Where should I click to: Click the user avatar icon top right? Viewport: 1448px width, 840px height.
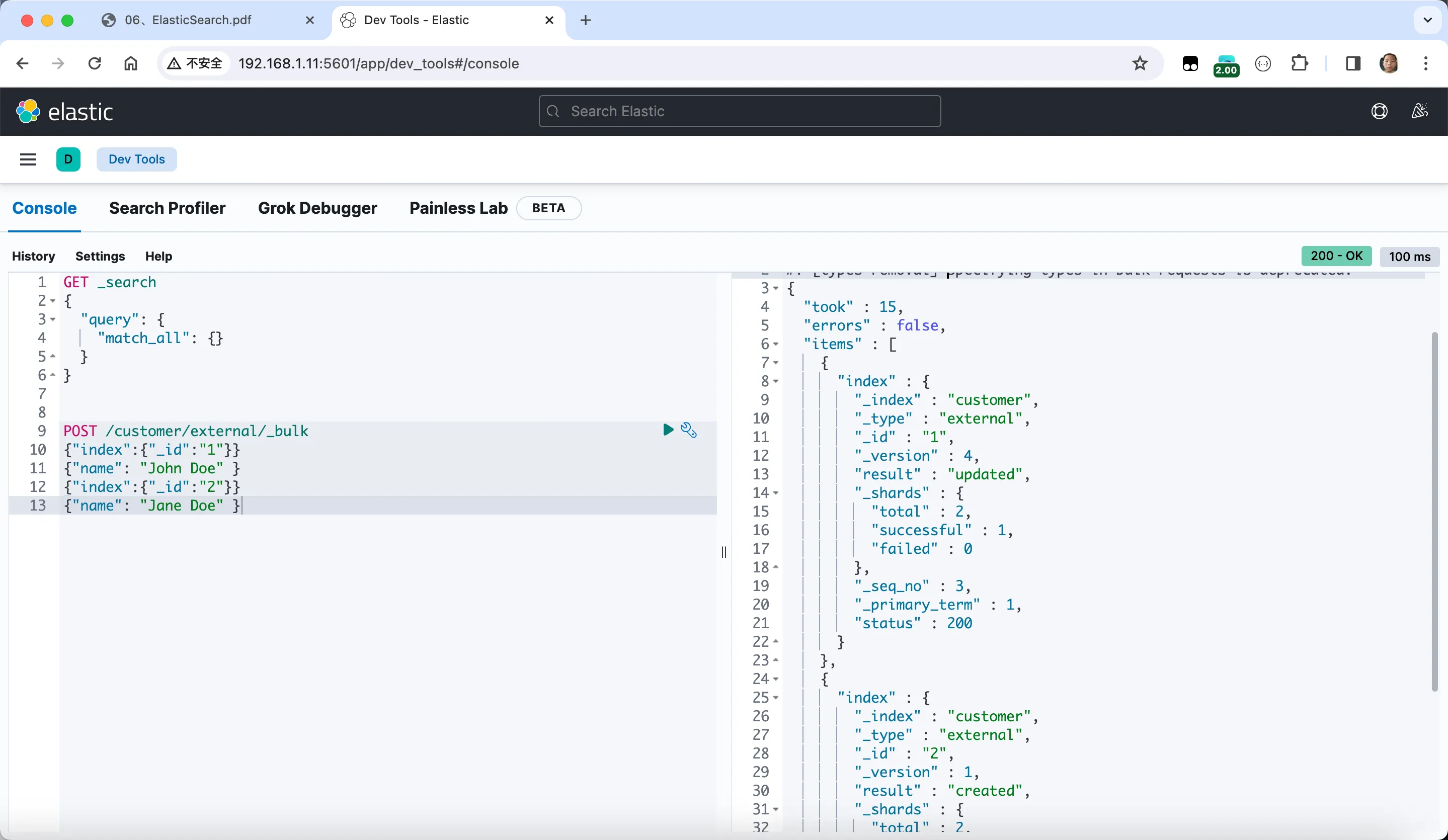click(x=1390, y=63)
